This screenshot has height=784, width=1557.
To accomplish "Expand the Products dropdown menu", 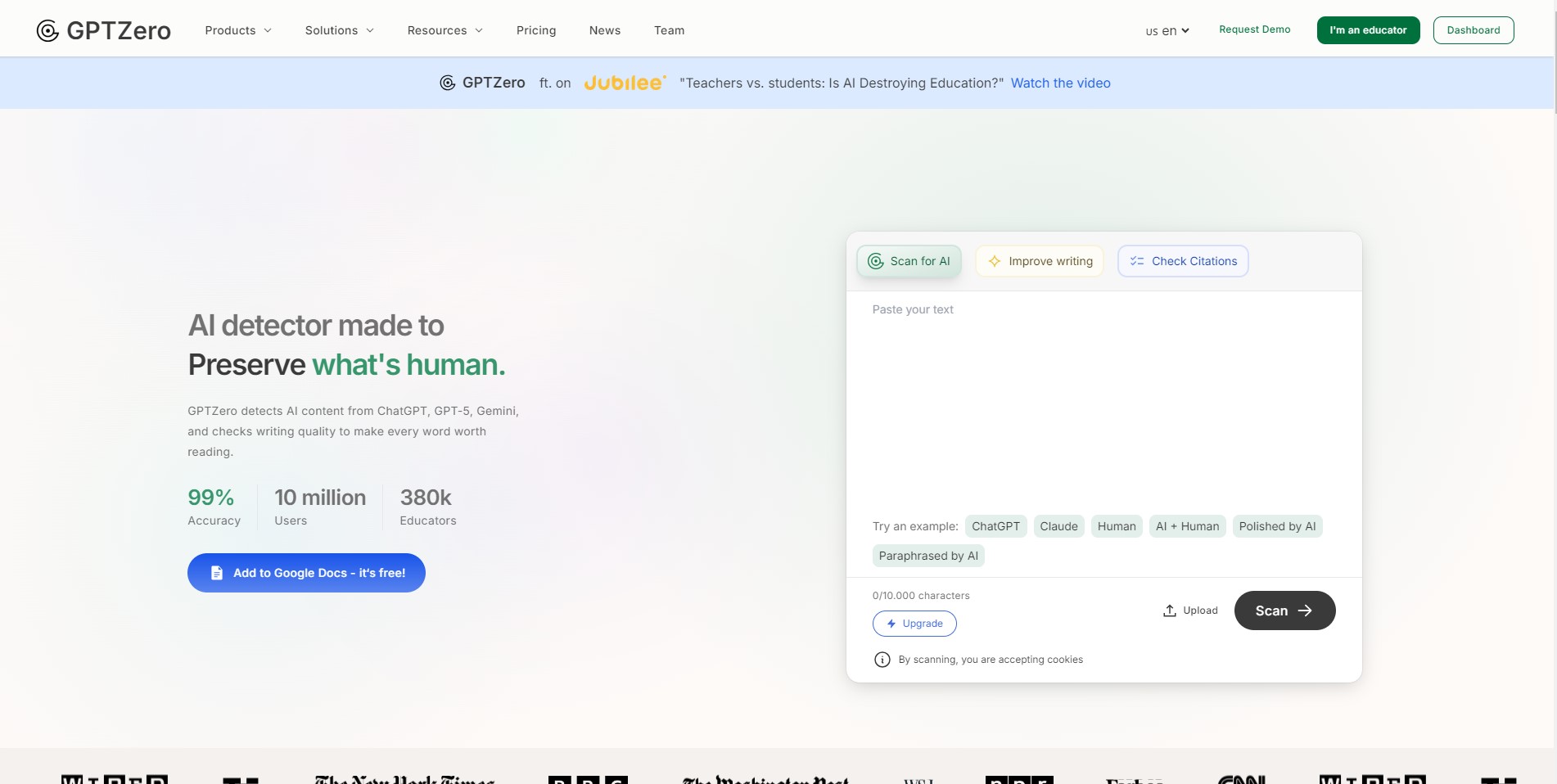I will pos(238,30).
